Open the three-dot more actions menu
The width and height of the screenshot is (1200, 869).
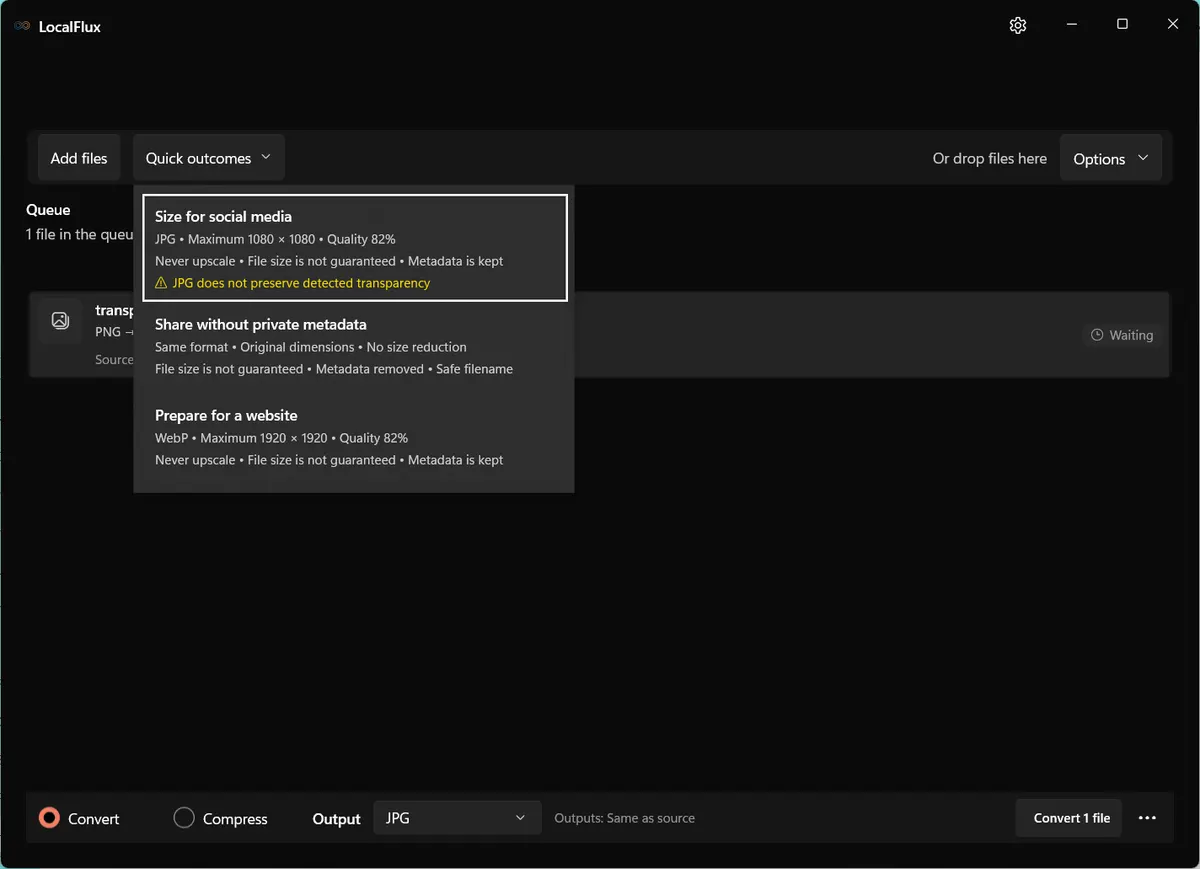coord(1147,818)
